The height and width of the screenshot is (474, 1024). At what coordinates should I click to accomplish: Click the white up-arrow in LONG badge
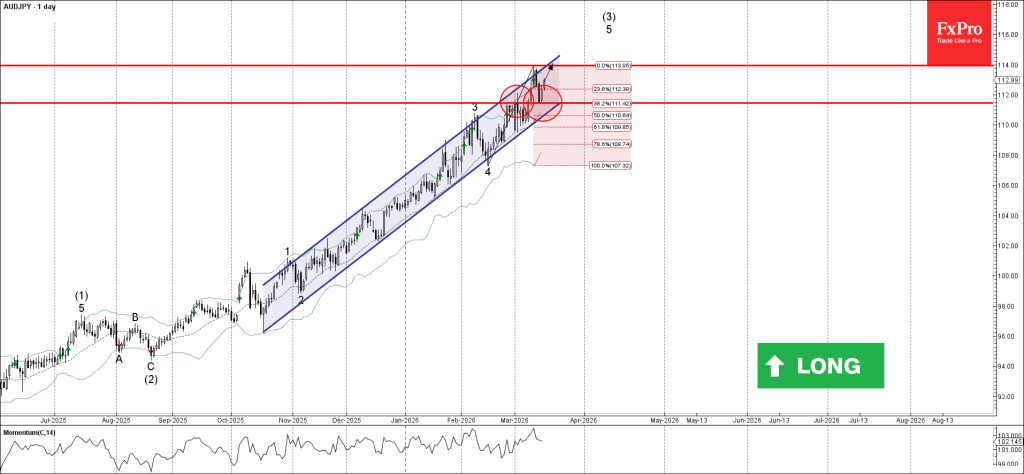click(x=775, y=366)
